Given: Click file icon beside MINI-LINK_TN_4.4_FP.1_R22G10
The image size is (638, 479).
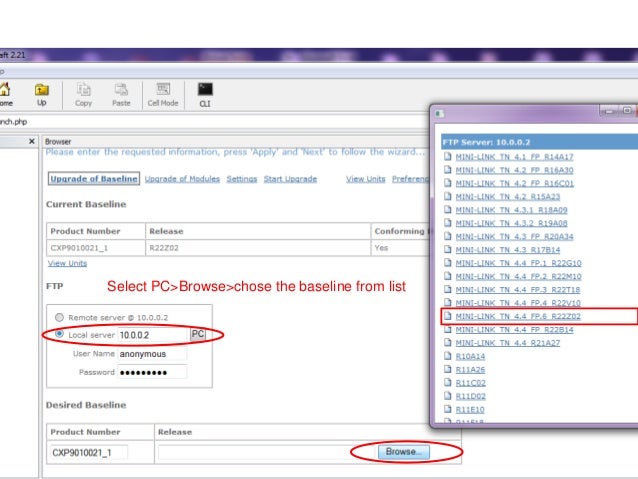Looking at the screenshot, I should (x=448, y=263).
